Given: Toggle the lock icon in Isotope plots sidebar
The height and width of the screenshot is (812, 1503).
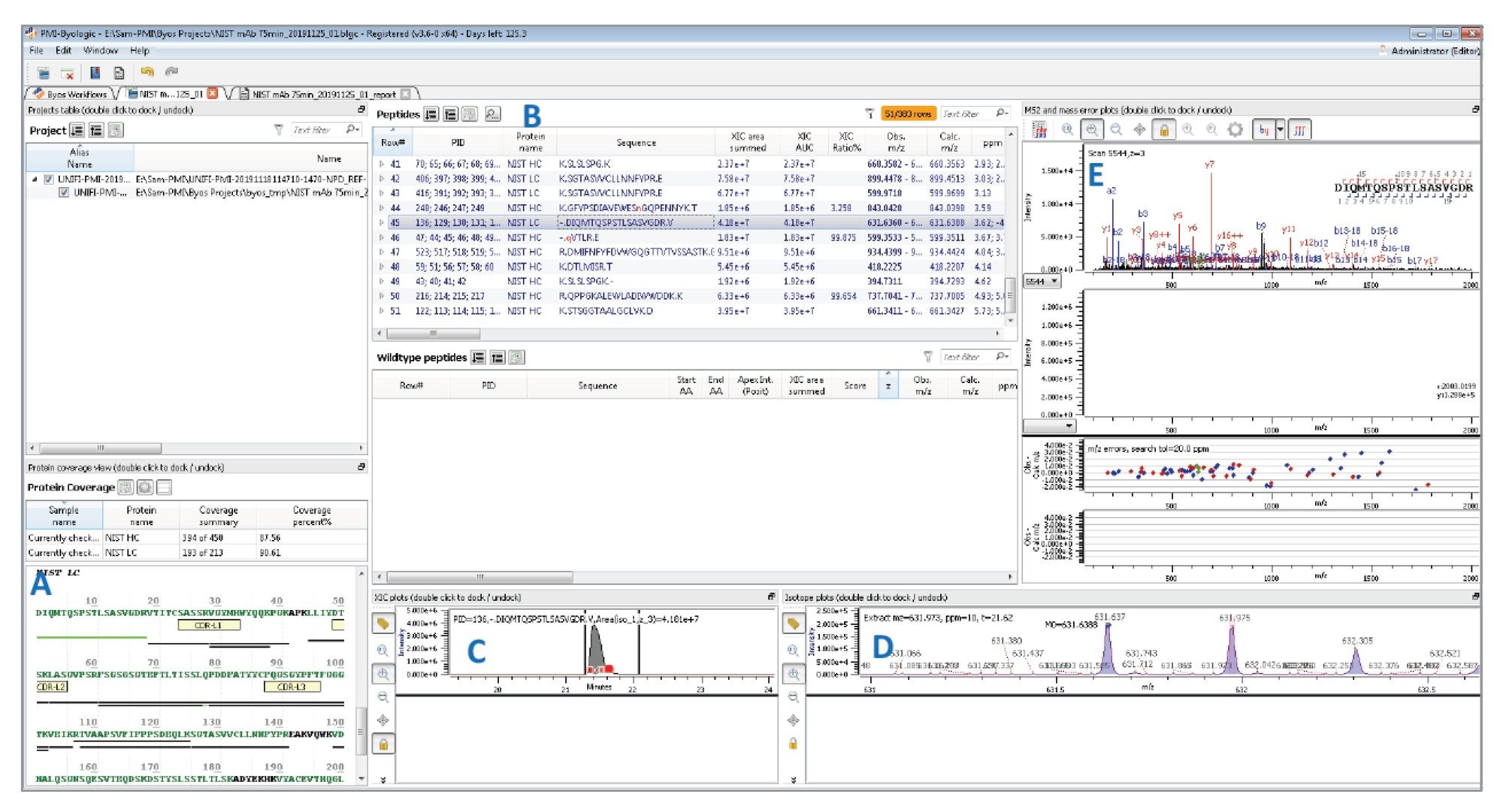Looking at the screenshot, I should [x=793, y=744].
